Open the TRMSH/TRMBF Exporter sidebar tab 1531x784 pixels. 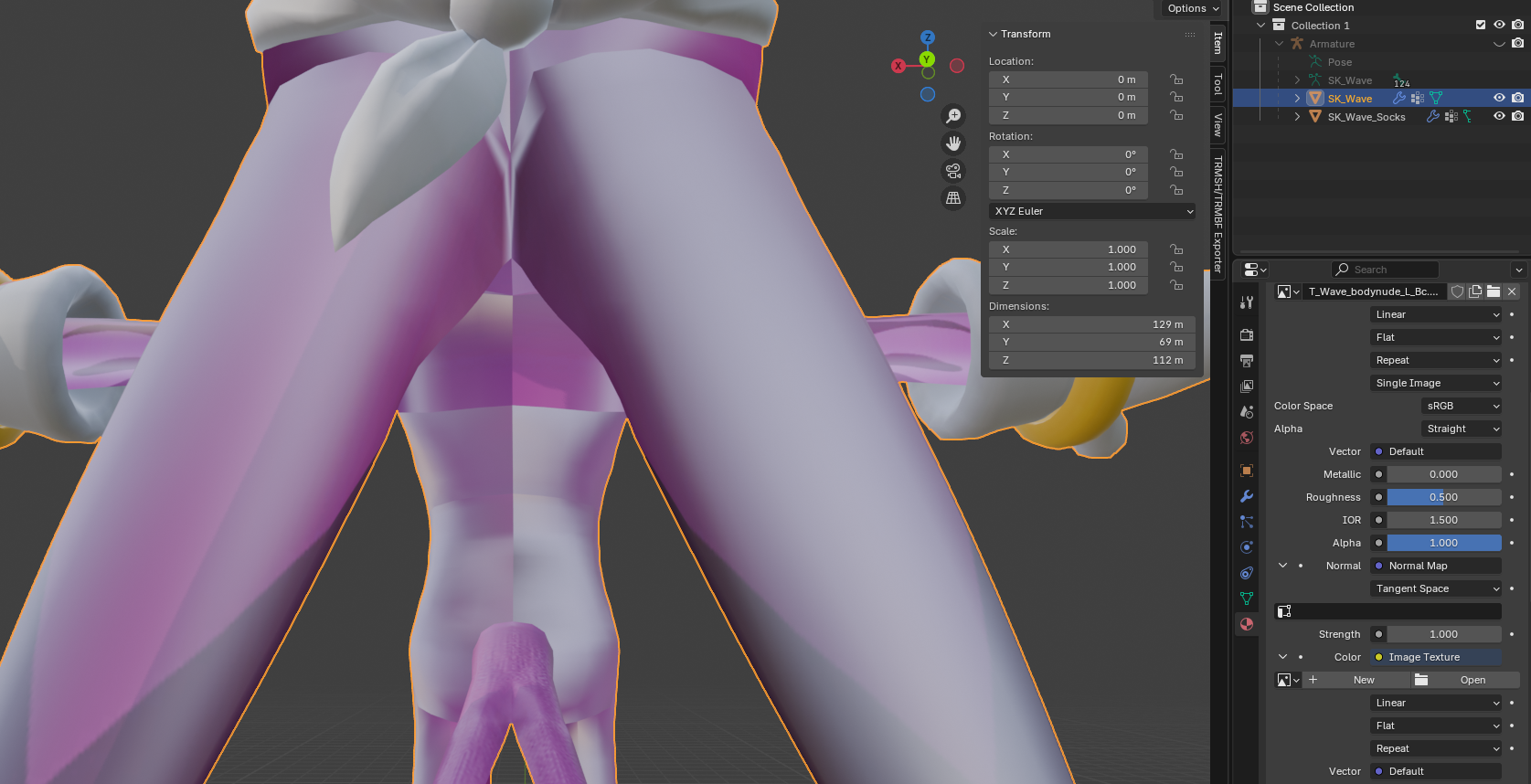(x=1217, y=214)
